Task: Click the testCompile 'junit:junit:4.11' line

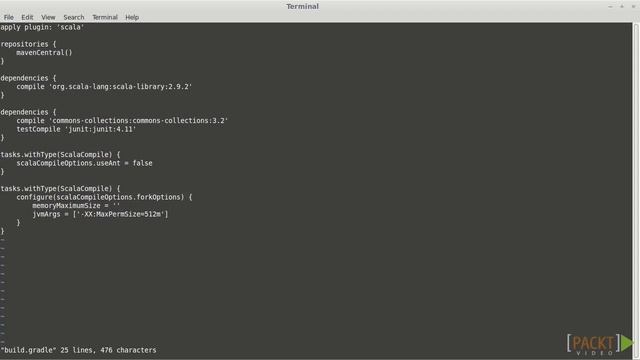Action: 76,129
